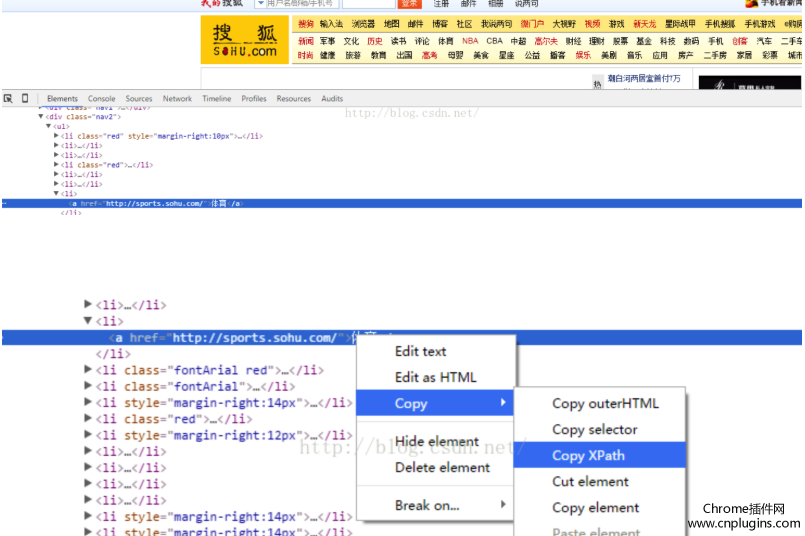The image size is (805, 536).
Task: Focus the password input field
Action: pyautogui.click(x=369, y=4)
